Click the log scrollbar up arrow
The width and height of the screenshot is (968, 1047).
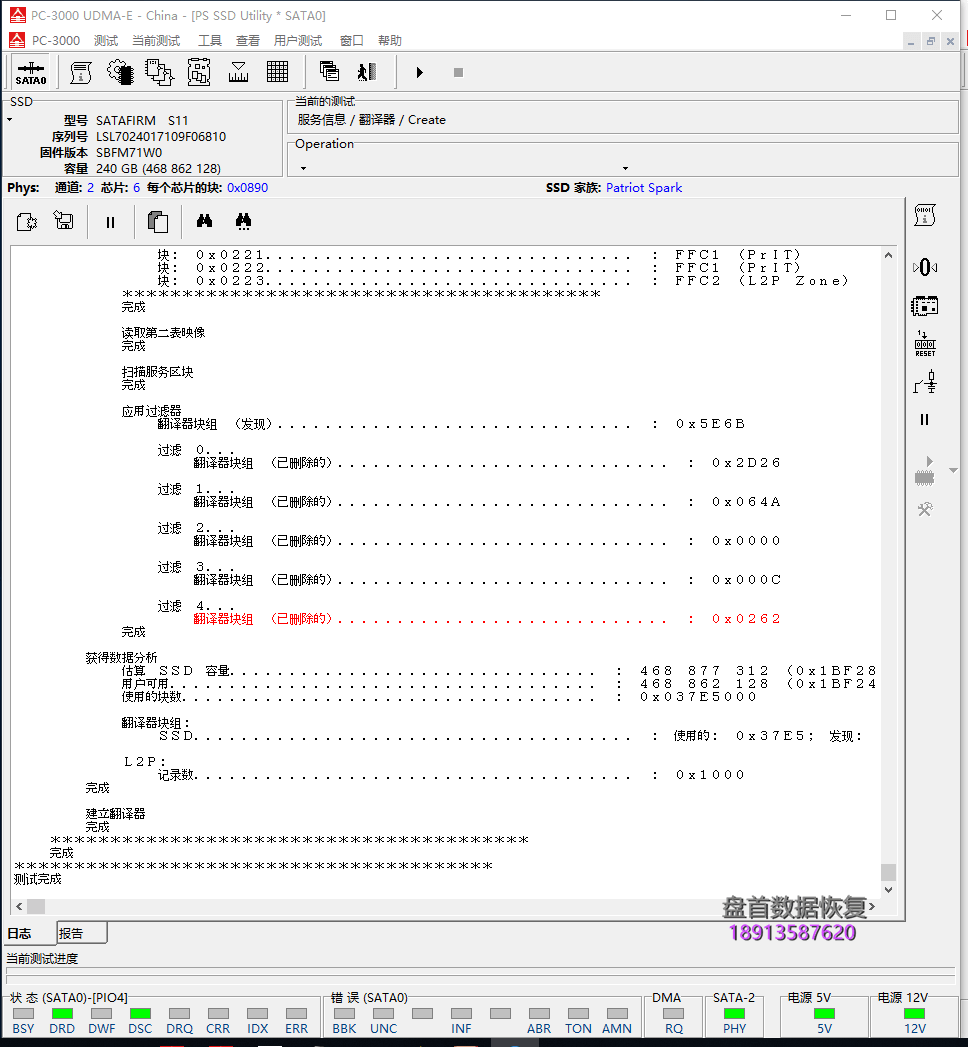888,255
